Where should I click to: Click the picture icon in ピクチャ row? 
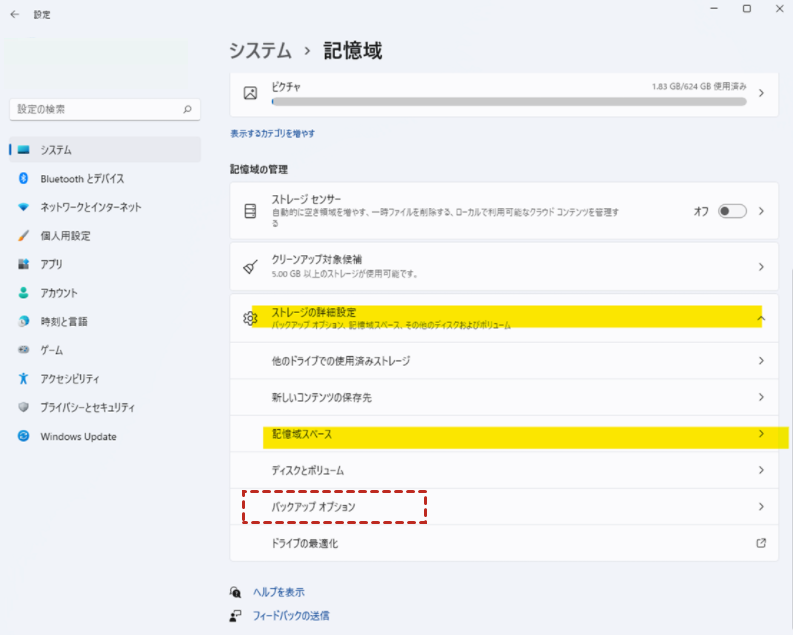(x=250, y=93)
